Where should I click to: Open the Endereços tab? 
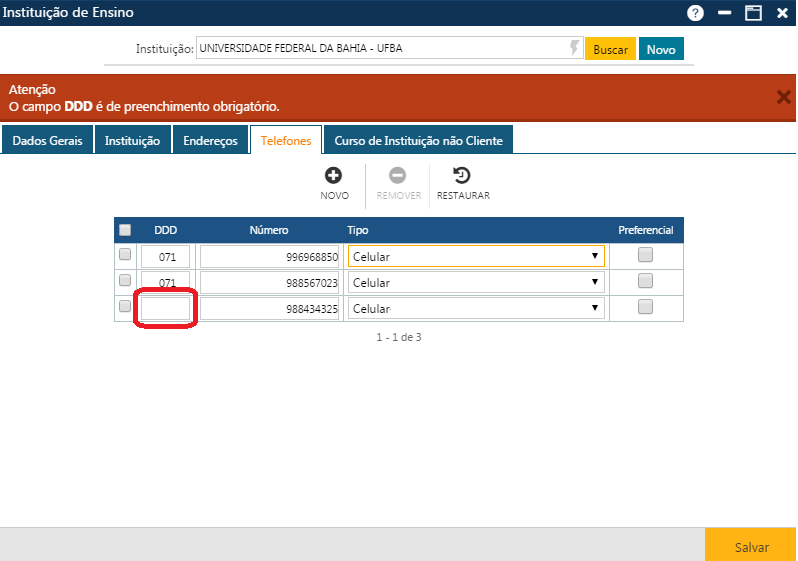click(x=210, y=141)
